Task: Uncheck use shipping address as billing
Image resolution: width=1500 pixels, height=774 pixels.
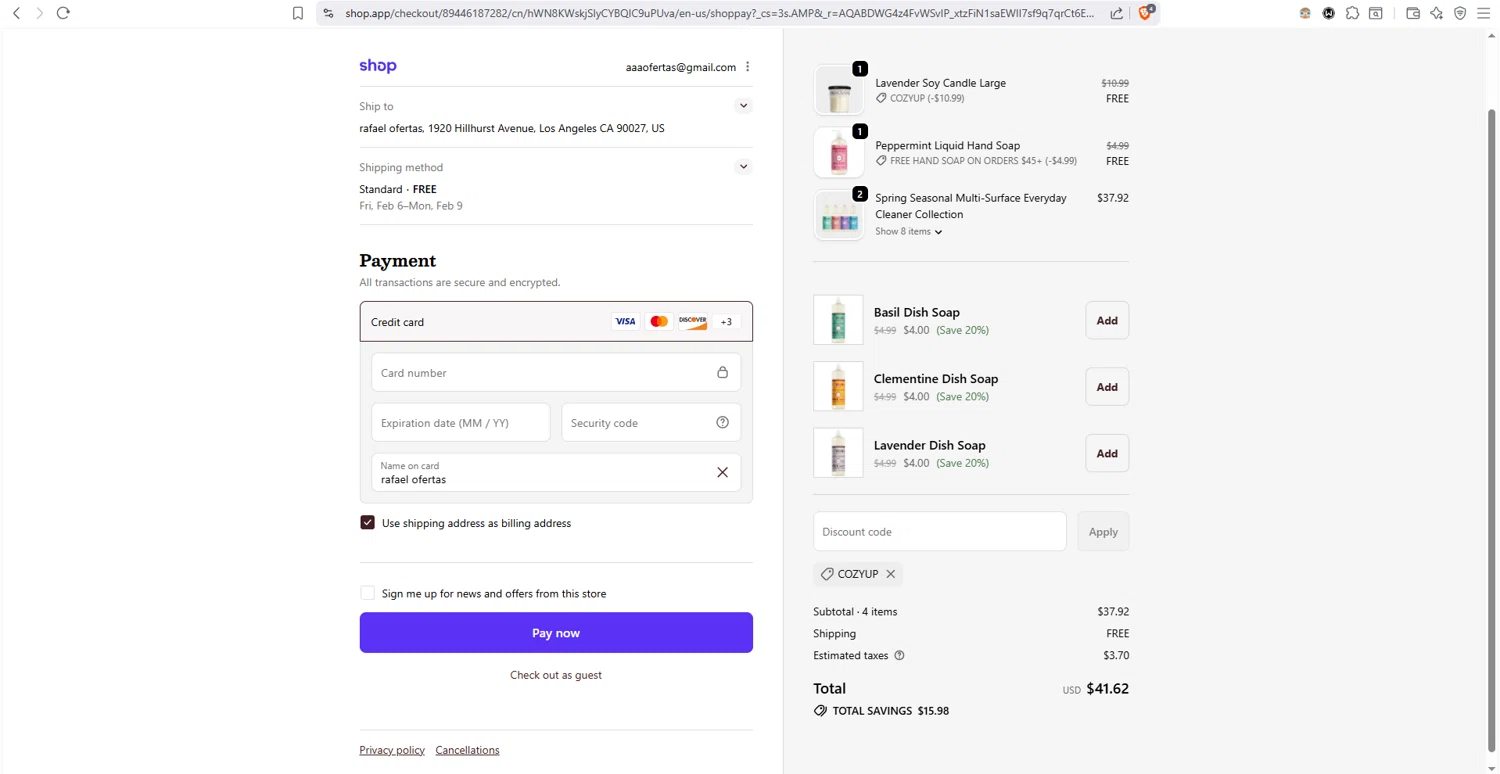Action: [x=367, y=523]
